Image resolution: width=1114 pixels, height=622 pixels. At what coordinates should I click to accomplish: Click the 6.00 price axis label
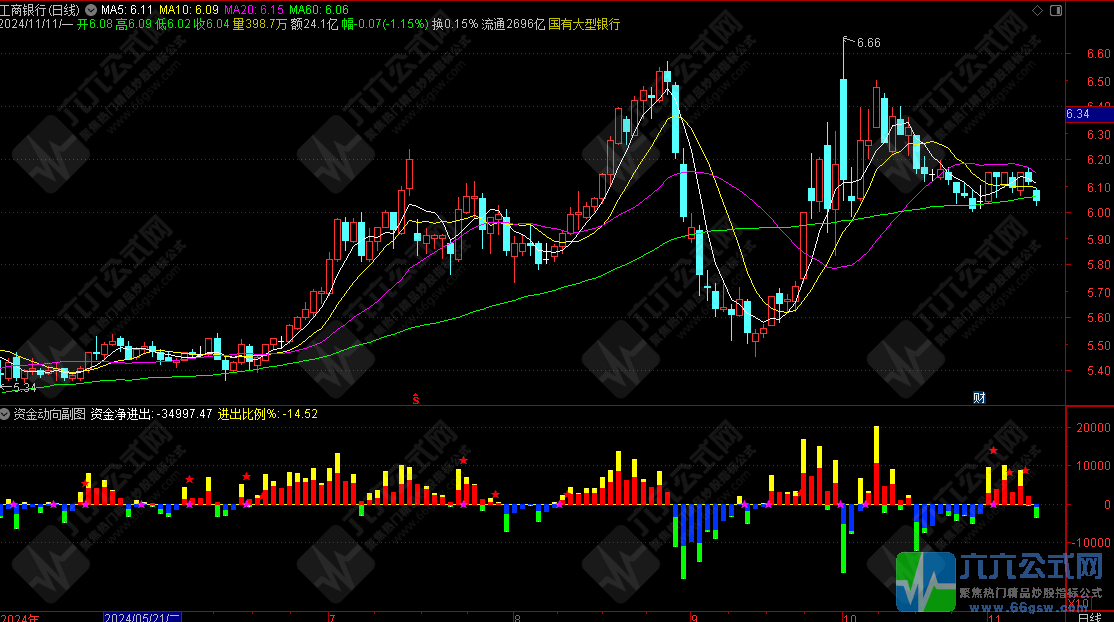(1098, 213)
